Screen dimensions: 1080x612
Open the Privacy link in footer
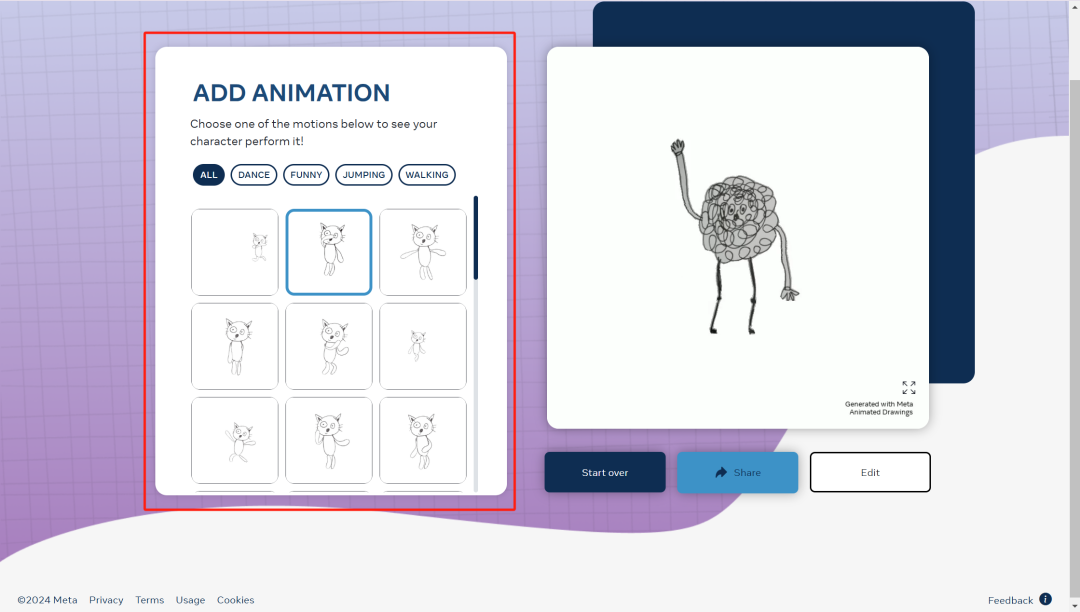[x=106, y=600]
